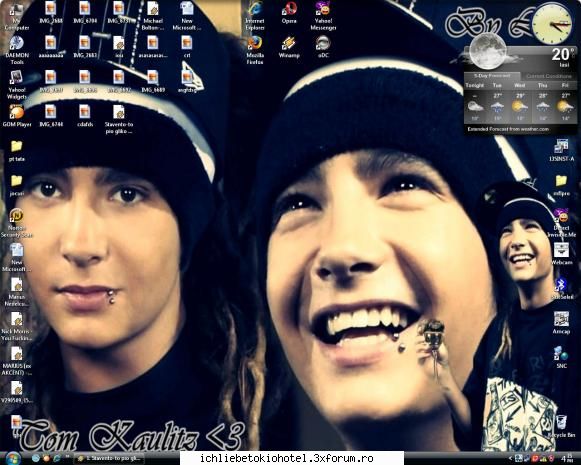Open the My Computer desktop icon
Image resolution: width=581 pixels, height=465 pixels.
[x=17, y=17]
